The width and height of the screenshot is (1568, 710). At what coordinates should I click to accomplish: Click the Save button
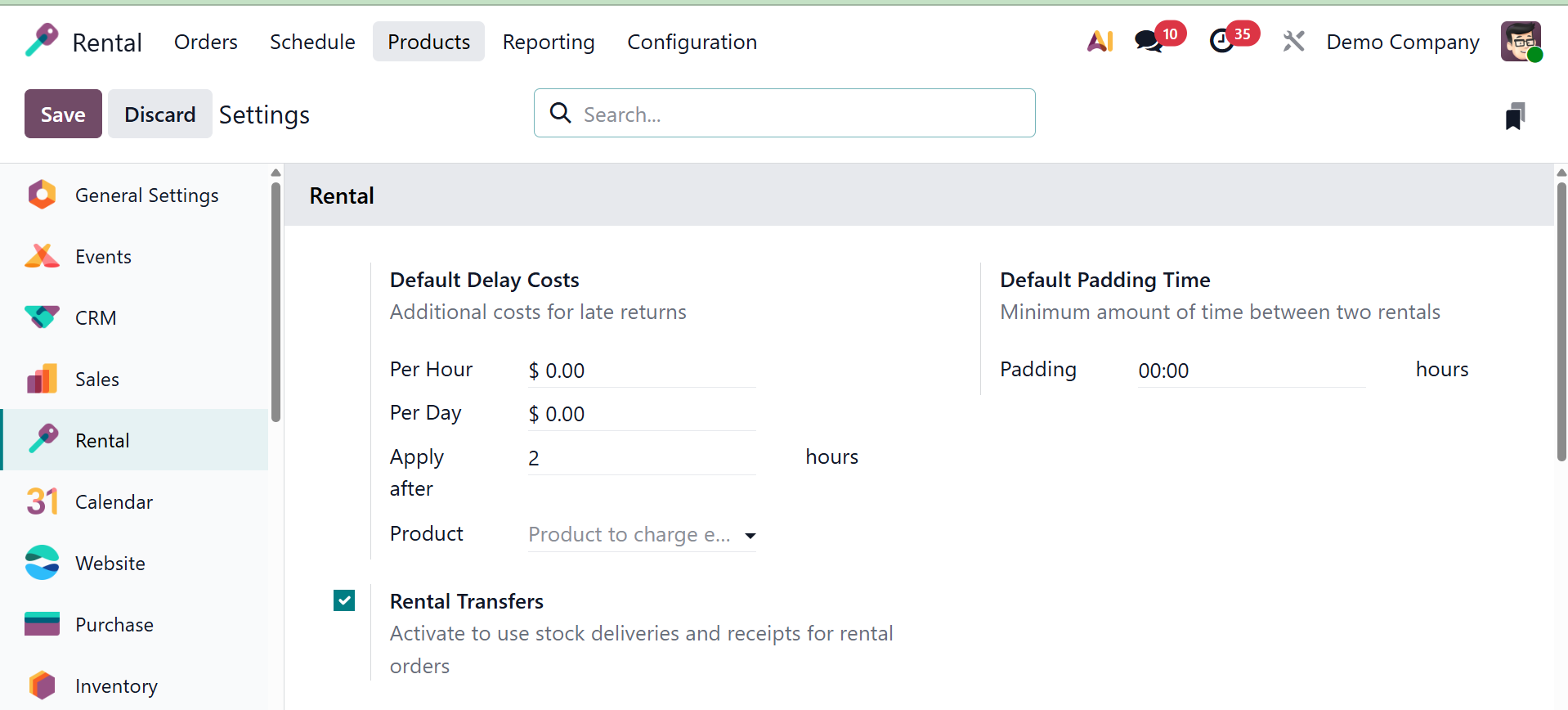[63, 115]
